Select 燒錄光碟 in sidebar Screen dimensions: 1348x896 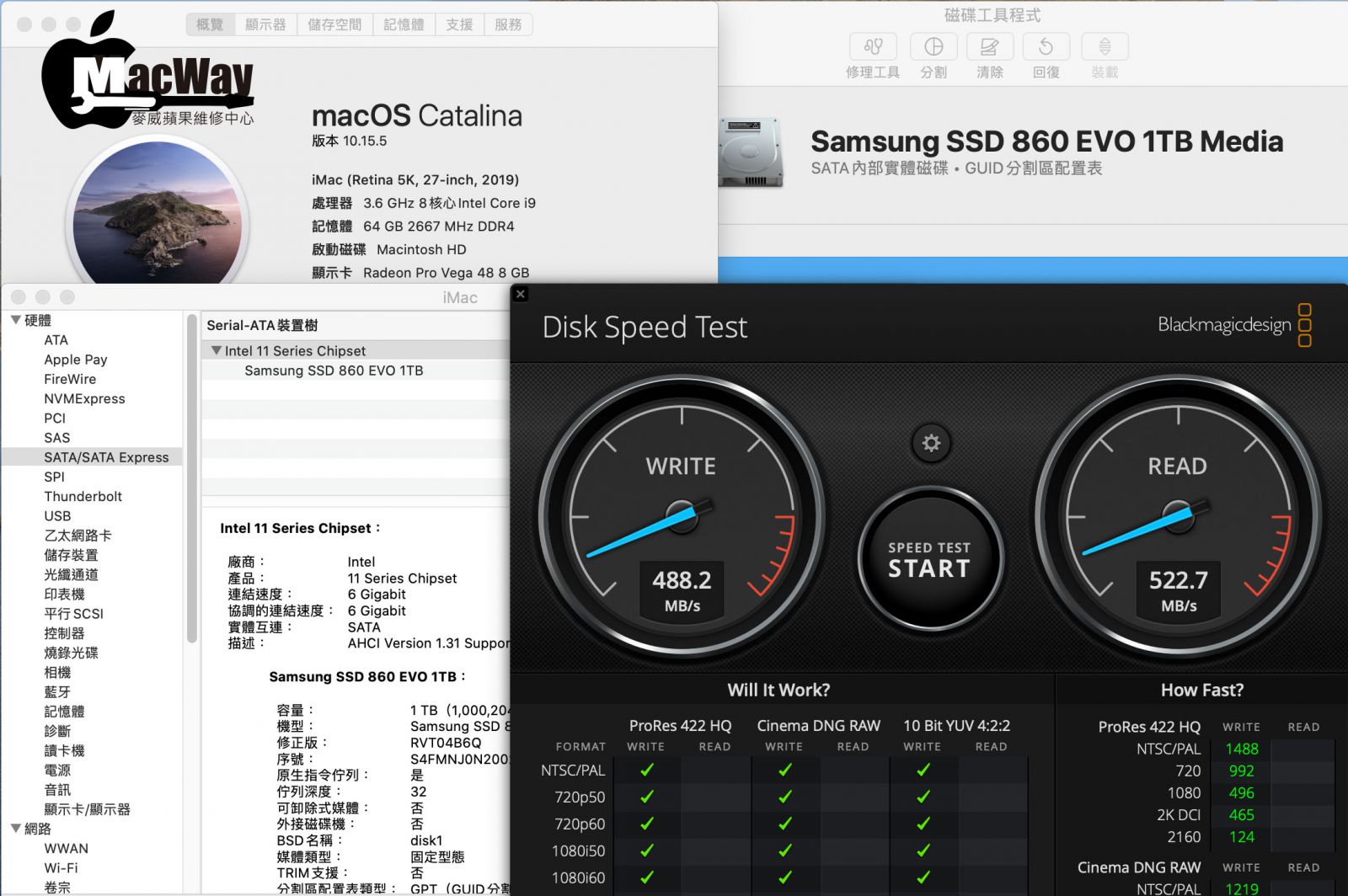71,653
